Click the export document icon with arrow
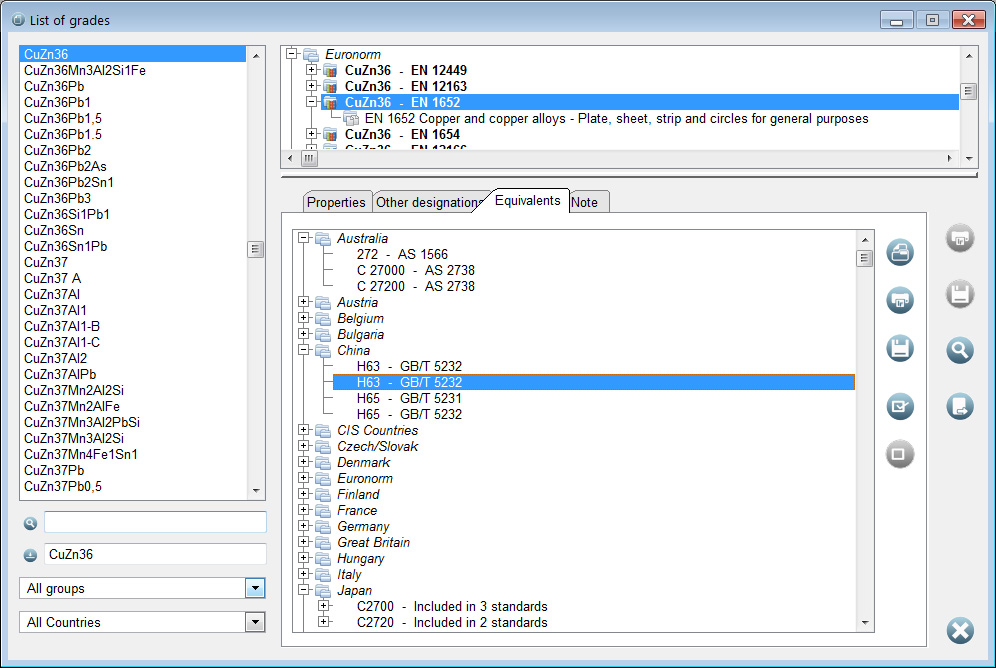The height and width of the screenshot is (668, 996). point(960,406)
